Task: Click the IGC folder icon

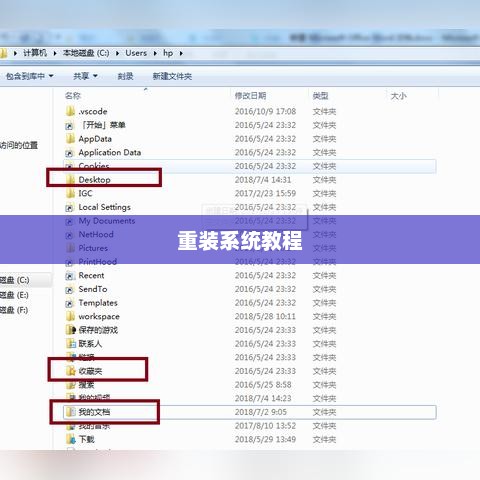Action: pos(70,193)
